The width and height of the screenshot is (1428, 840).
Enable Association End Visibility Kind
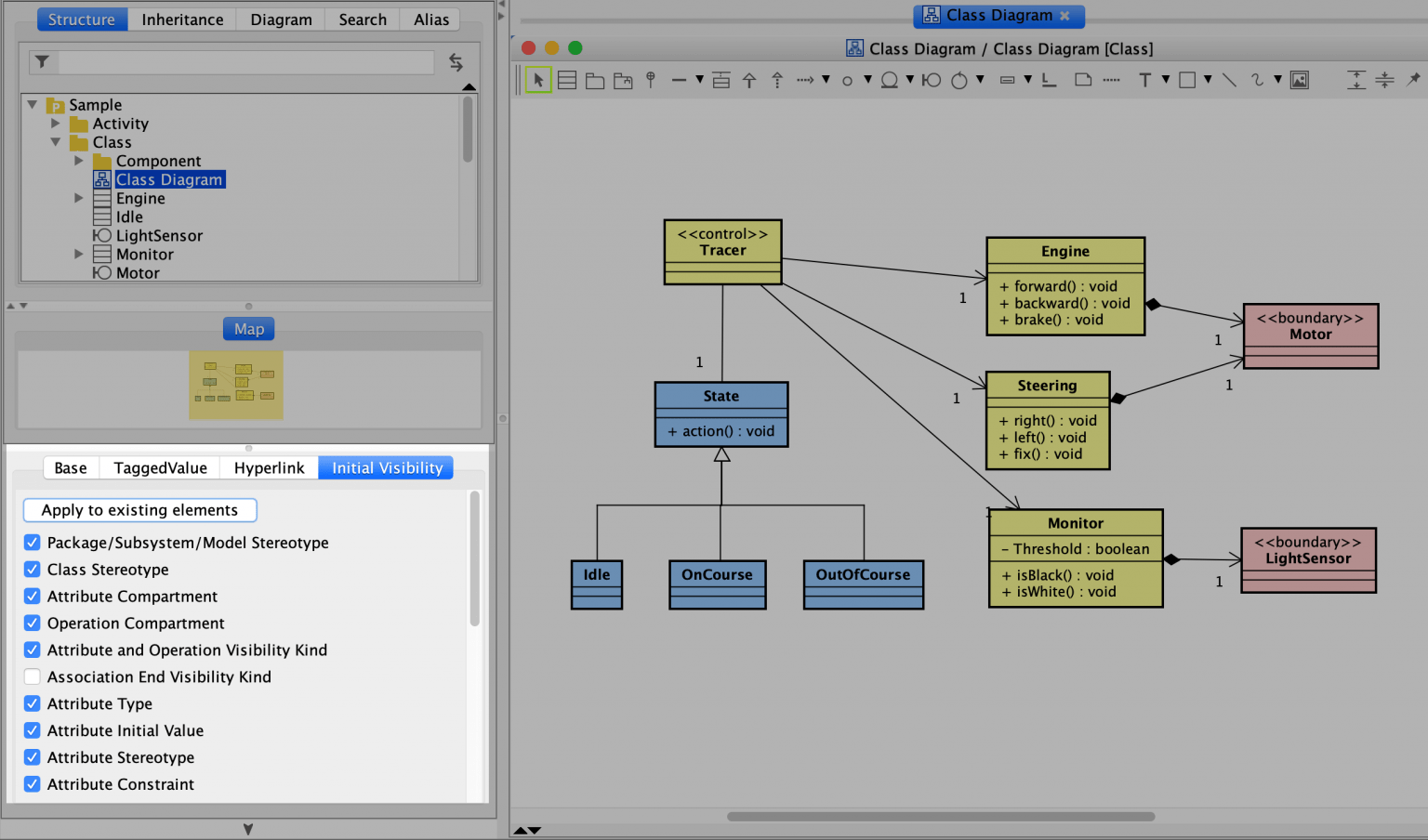pyautogui.click(x=32, y=676)
